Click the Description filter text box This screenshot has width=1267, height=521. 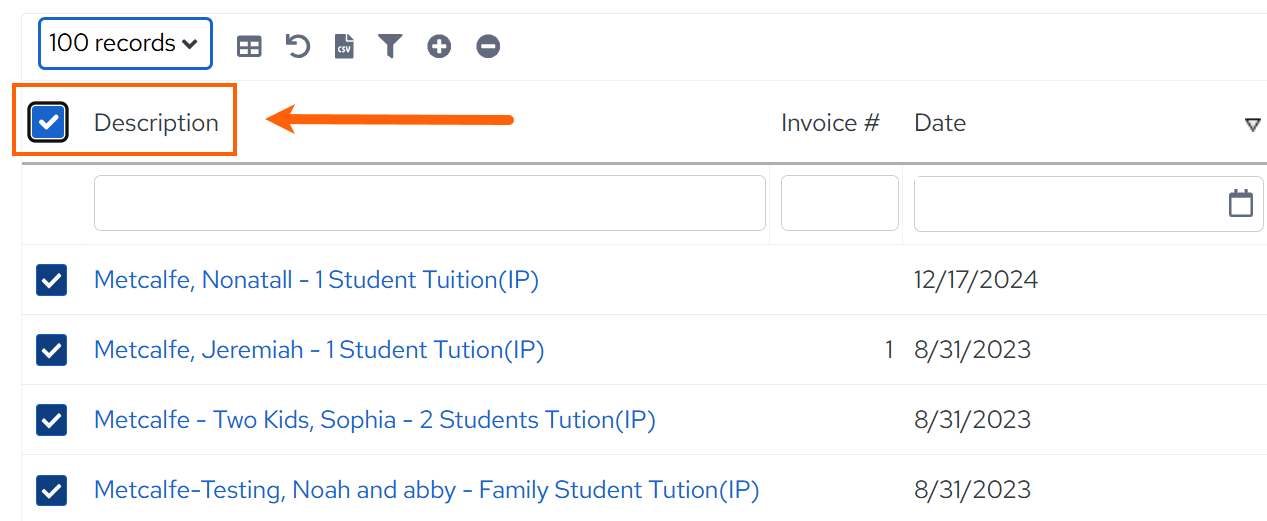pyautogui.click(x=430, y=203)
